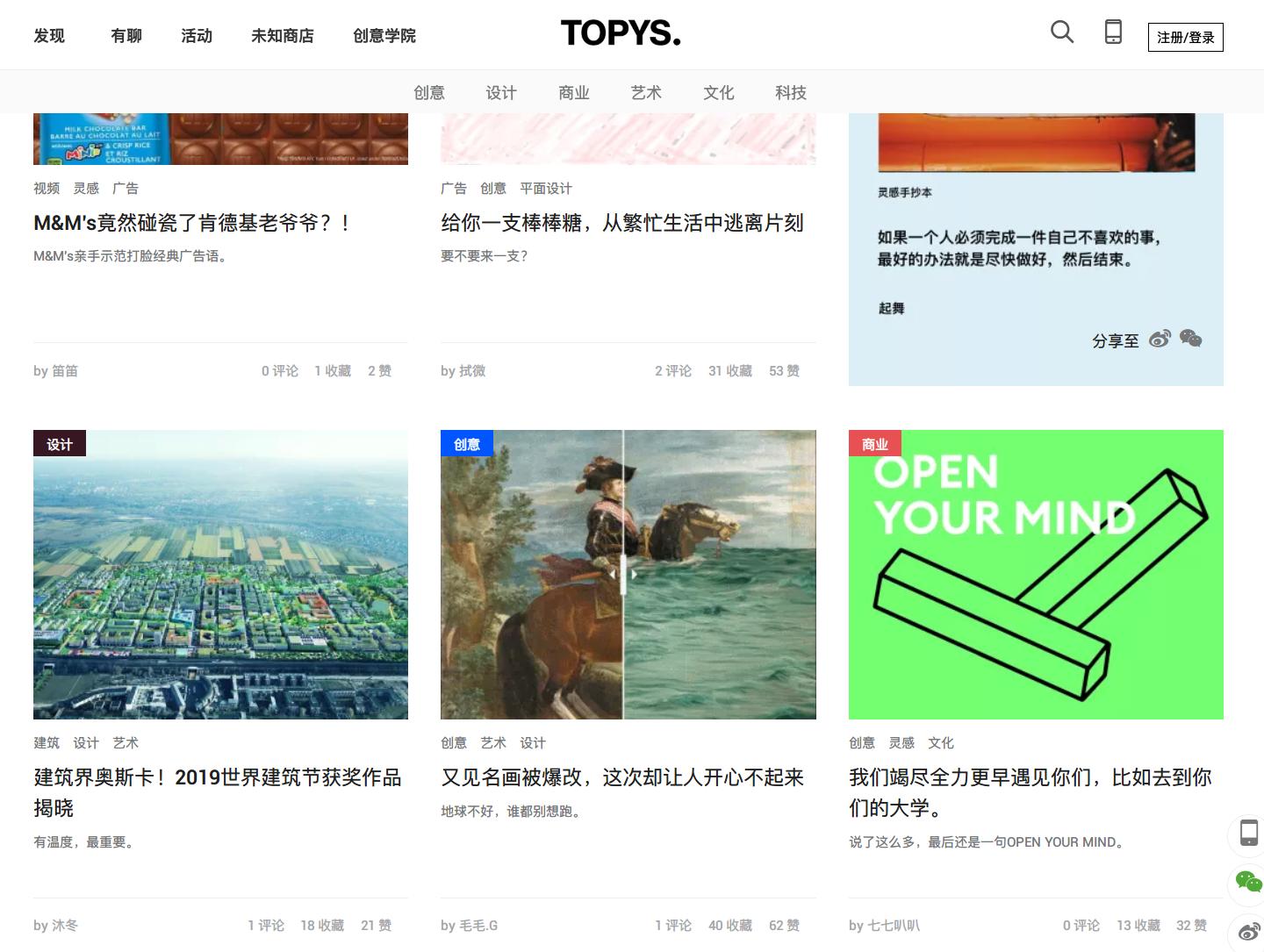Open the 发现 menu item

[x=49, y=35]
